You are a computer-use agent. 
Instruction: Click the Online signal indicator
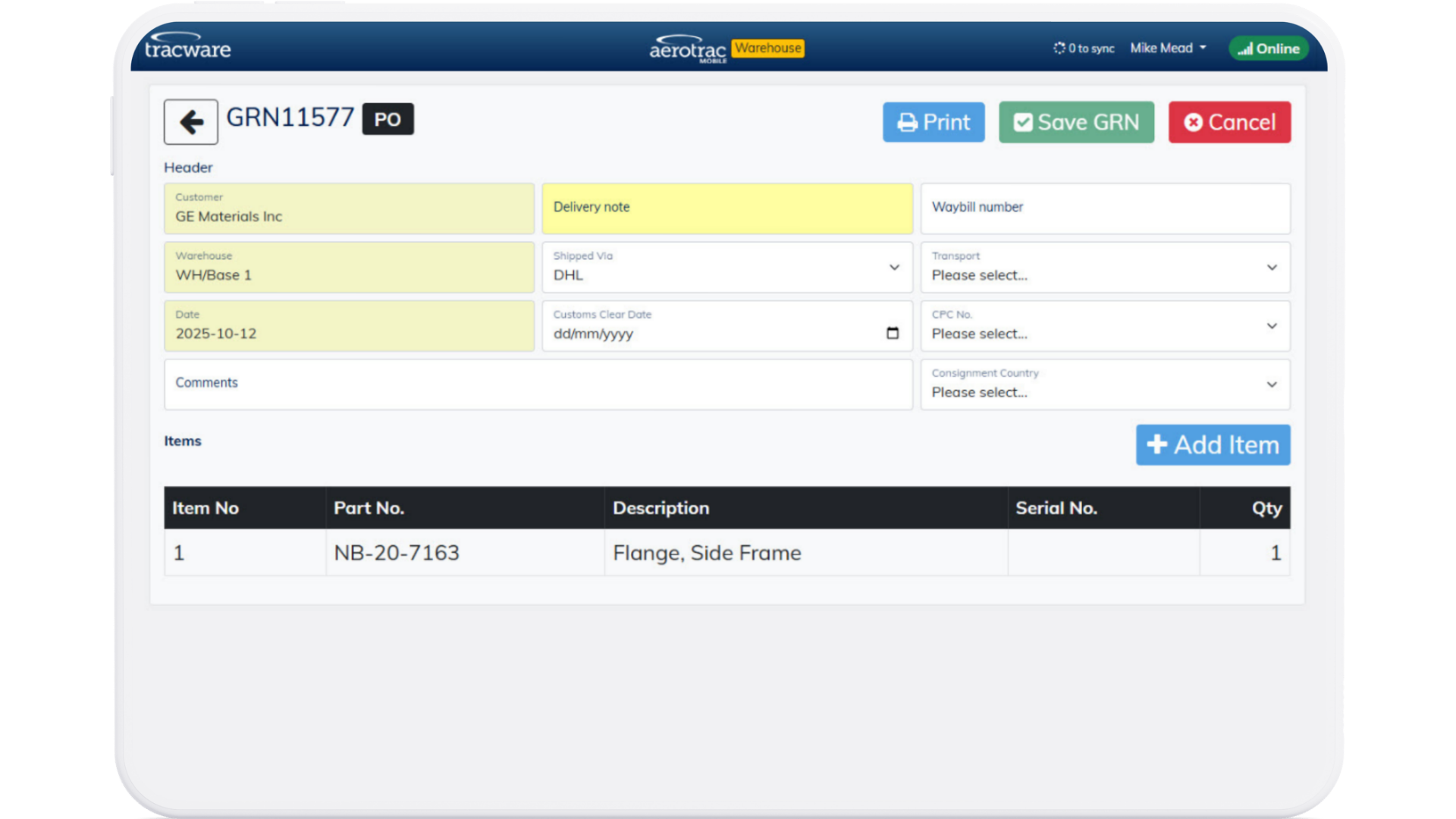pyautogui.click(x=1269, y=49)
